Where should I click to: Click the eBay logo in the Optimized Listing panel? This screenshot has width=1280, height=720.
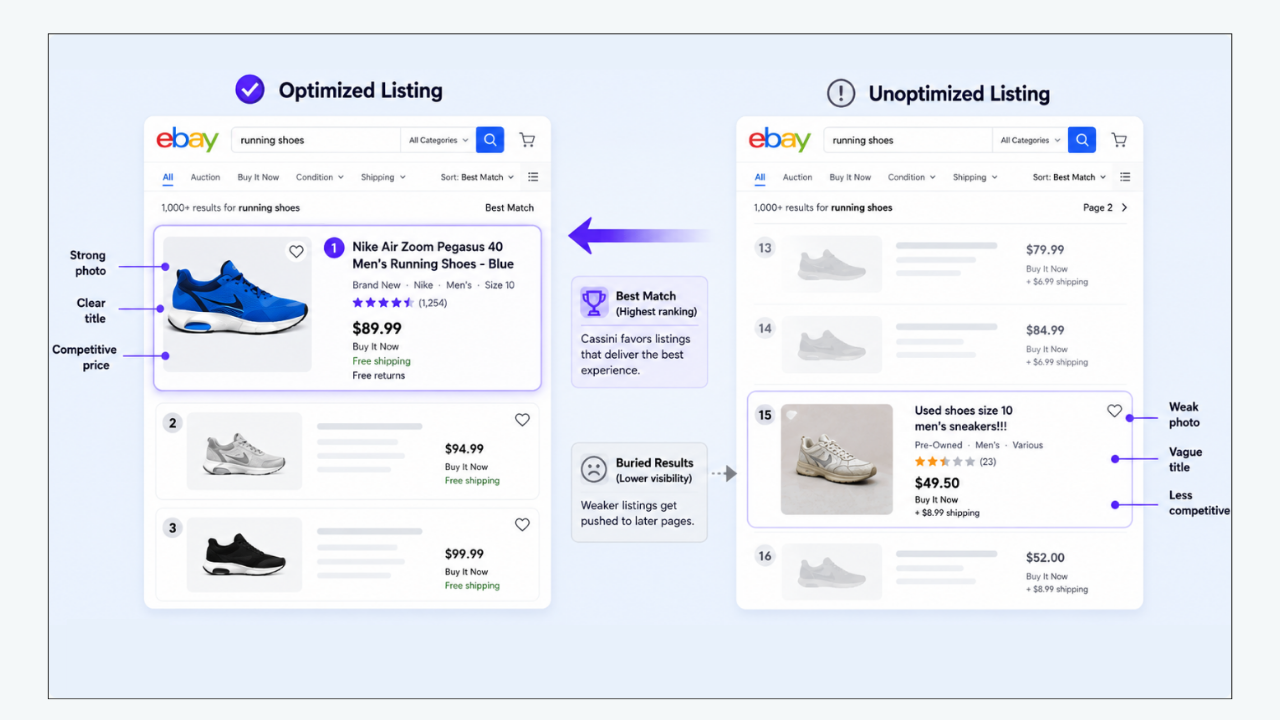[x=187, y=140]
